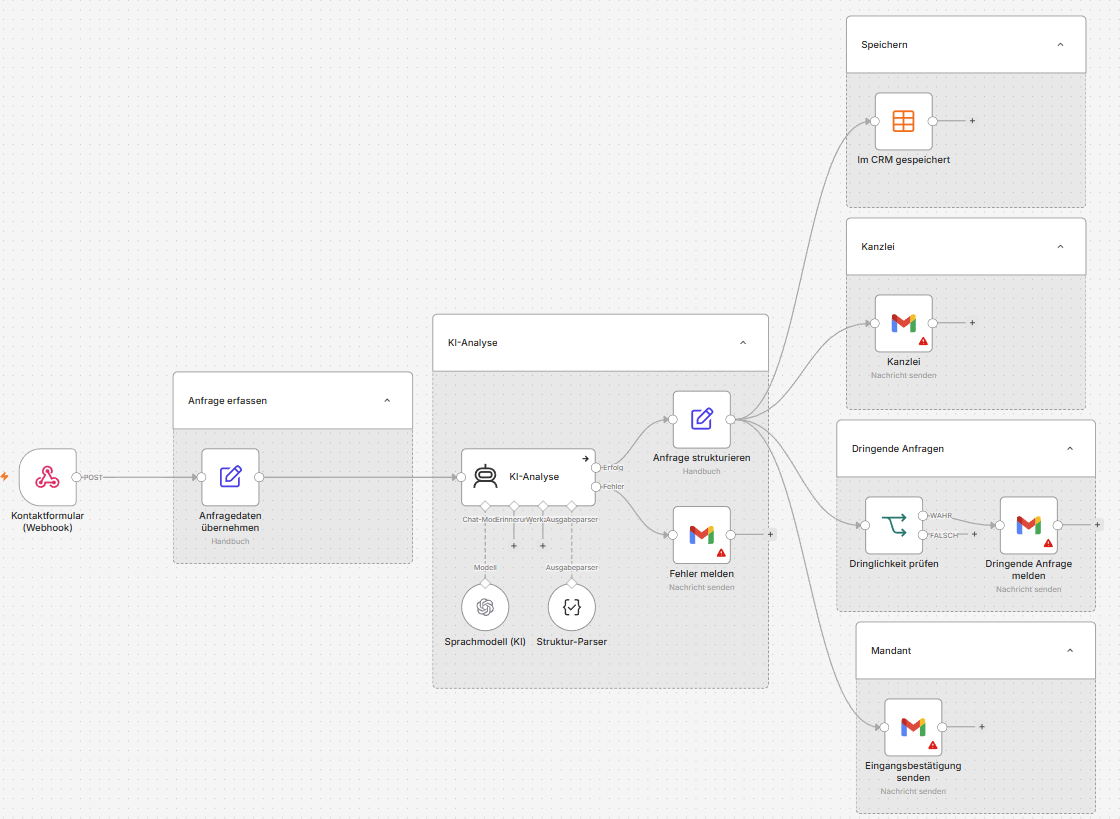Screen dimensions: 1120x819
Task: Click the 'Sprachmodell (KI)' node label
Action: tap(485, 642)
